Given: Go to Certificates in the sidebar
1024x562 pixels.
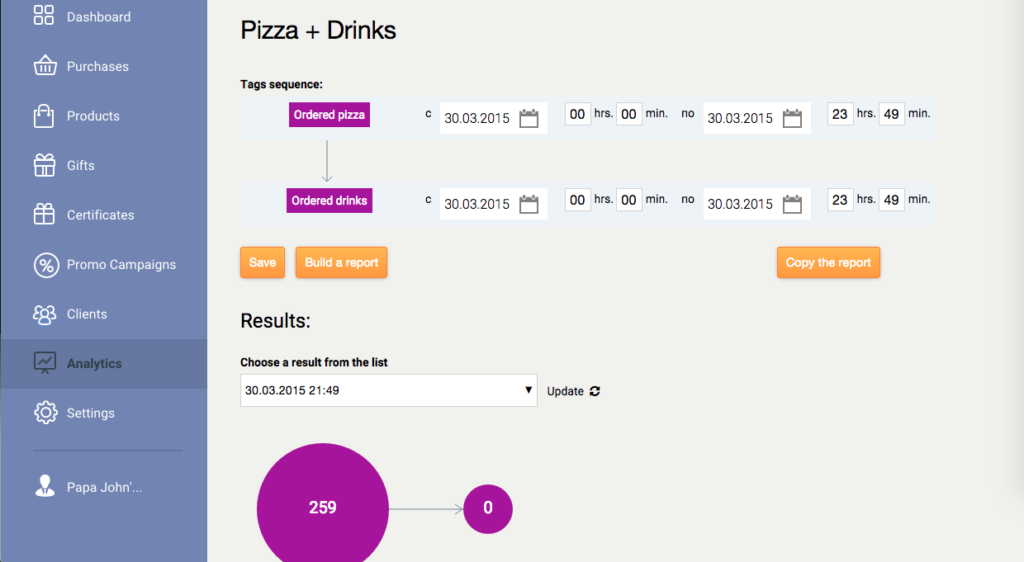Looking at the screenshot, I should 100,215.
